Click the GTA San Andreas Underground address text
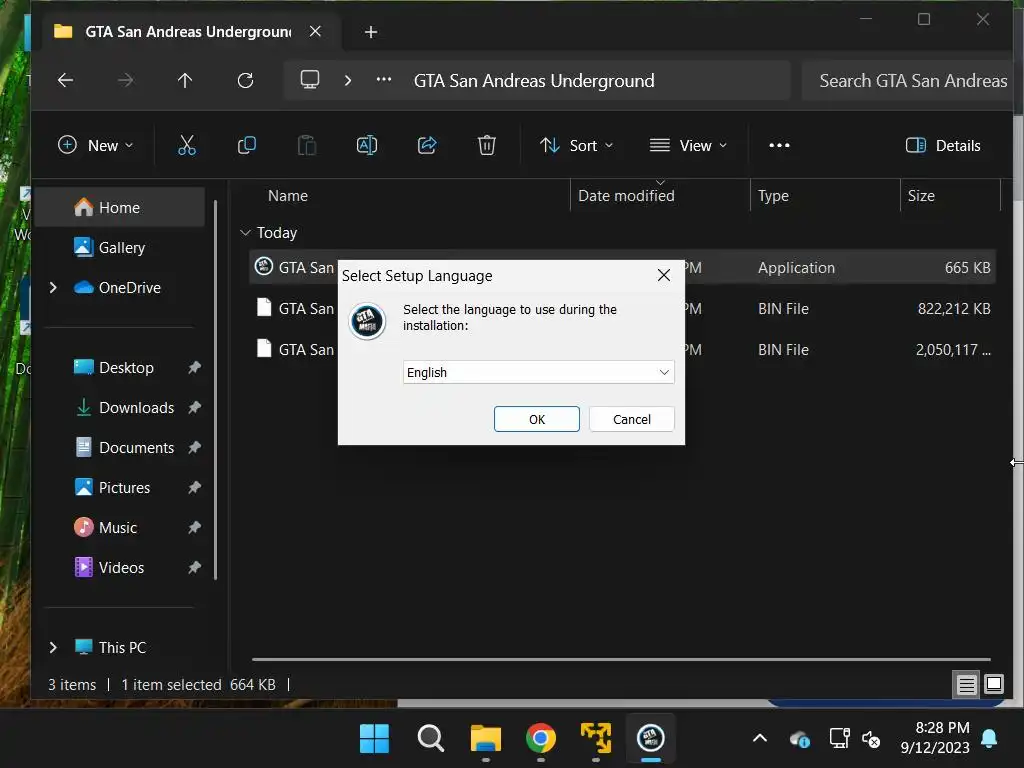 [x=534, y=80]
